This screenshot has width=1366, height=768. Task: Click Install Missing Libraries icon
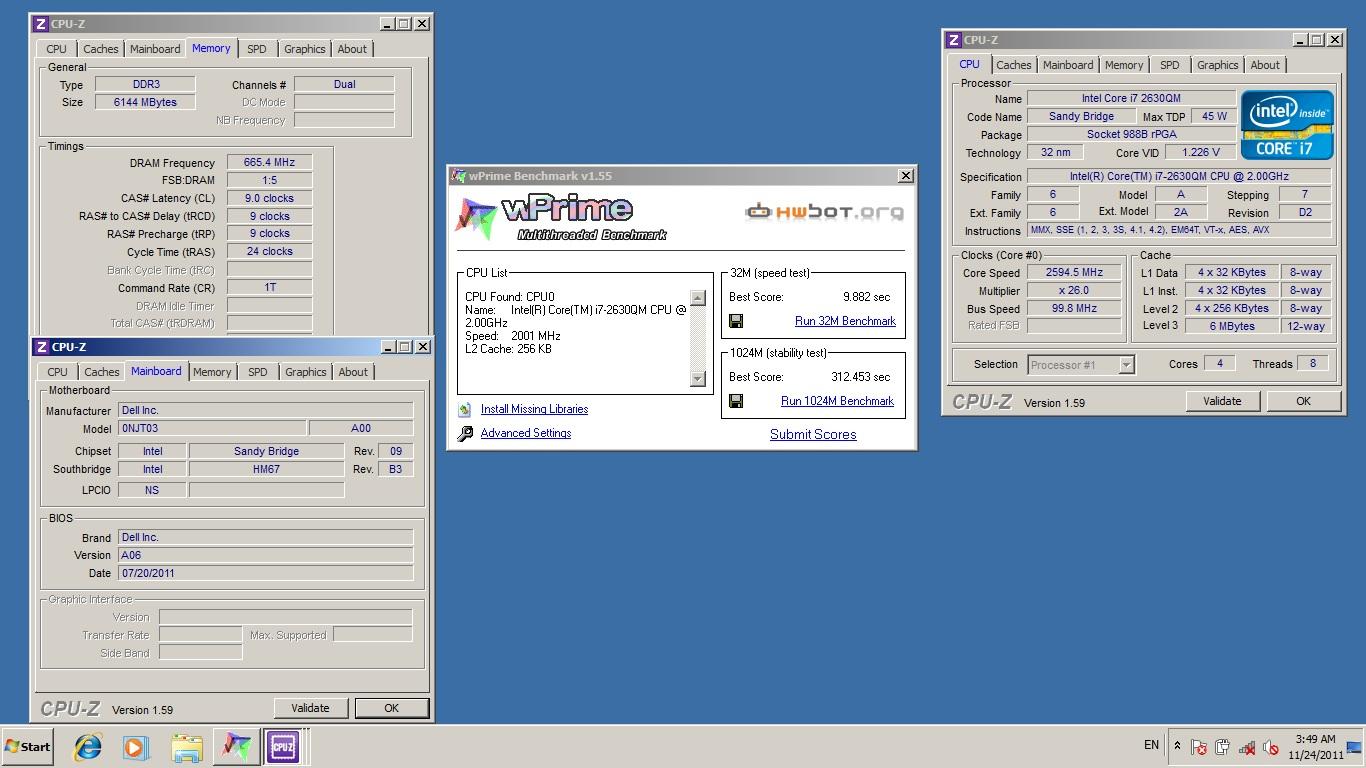click(x=465, y=410)
